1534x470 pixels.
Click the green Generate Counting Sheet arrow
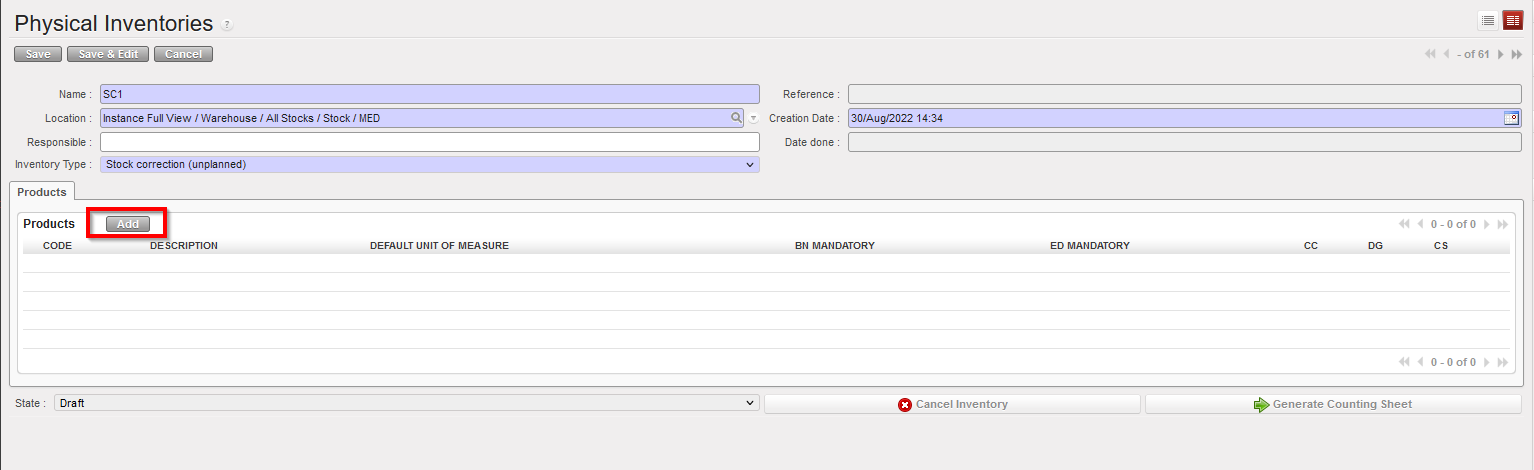1261,405
